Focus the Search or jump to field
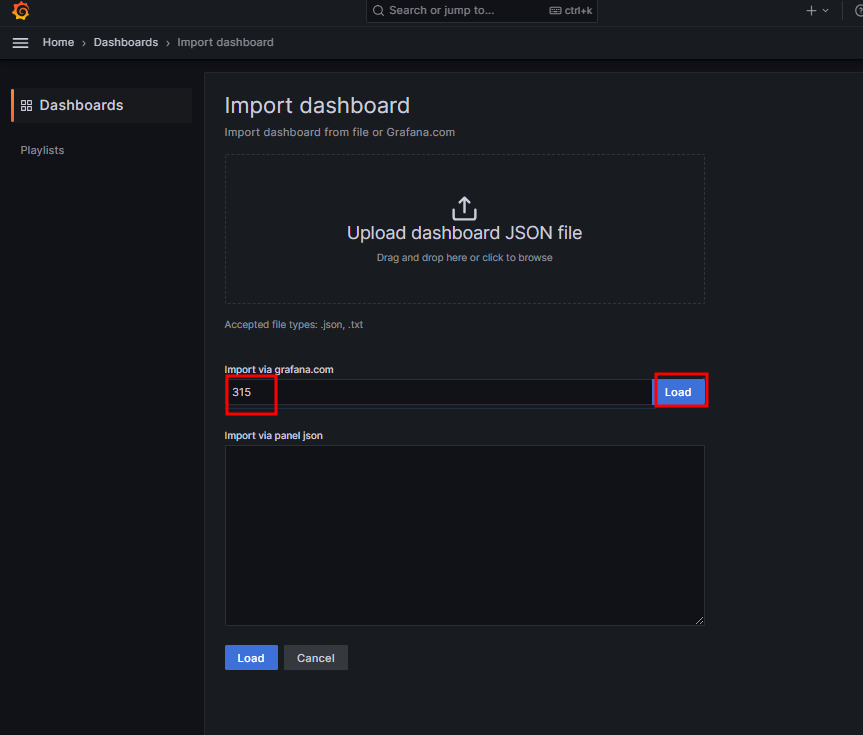The image size is (863, 735). (482, 10)
